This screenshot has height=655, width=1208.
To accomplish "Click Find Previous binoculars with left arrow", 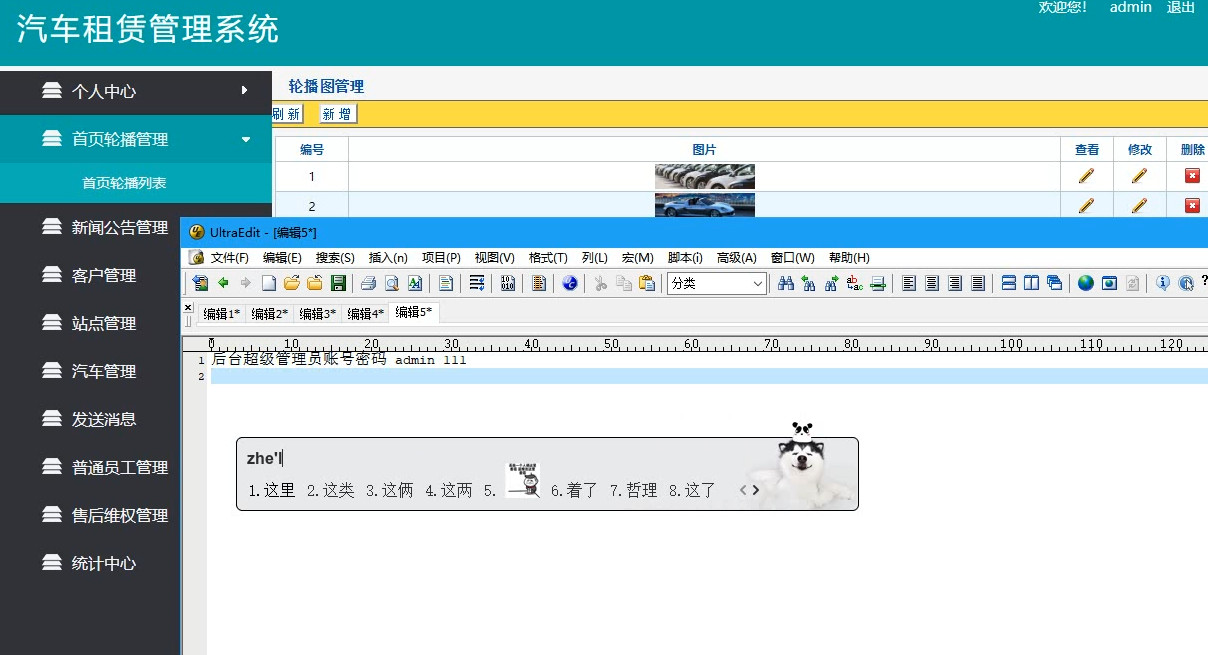I will click(x=808, y=283).
